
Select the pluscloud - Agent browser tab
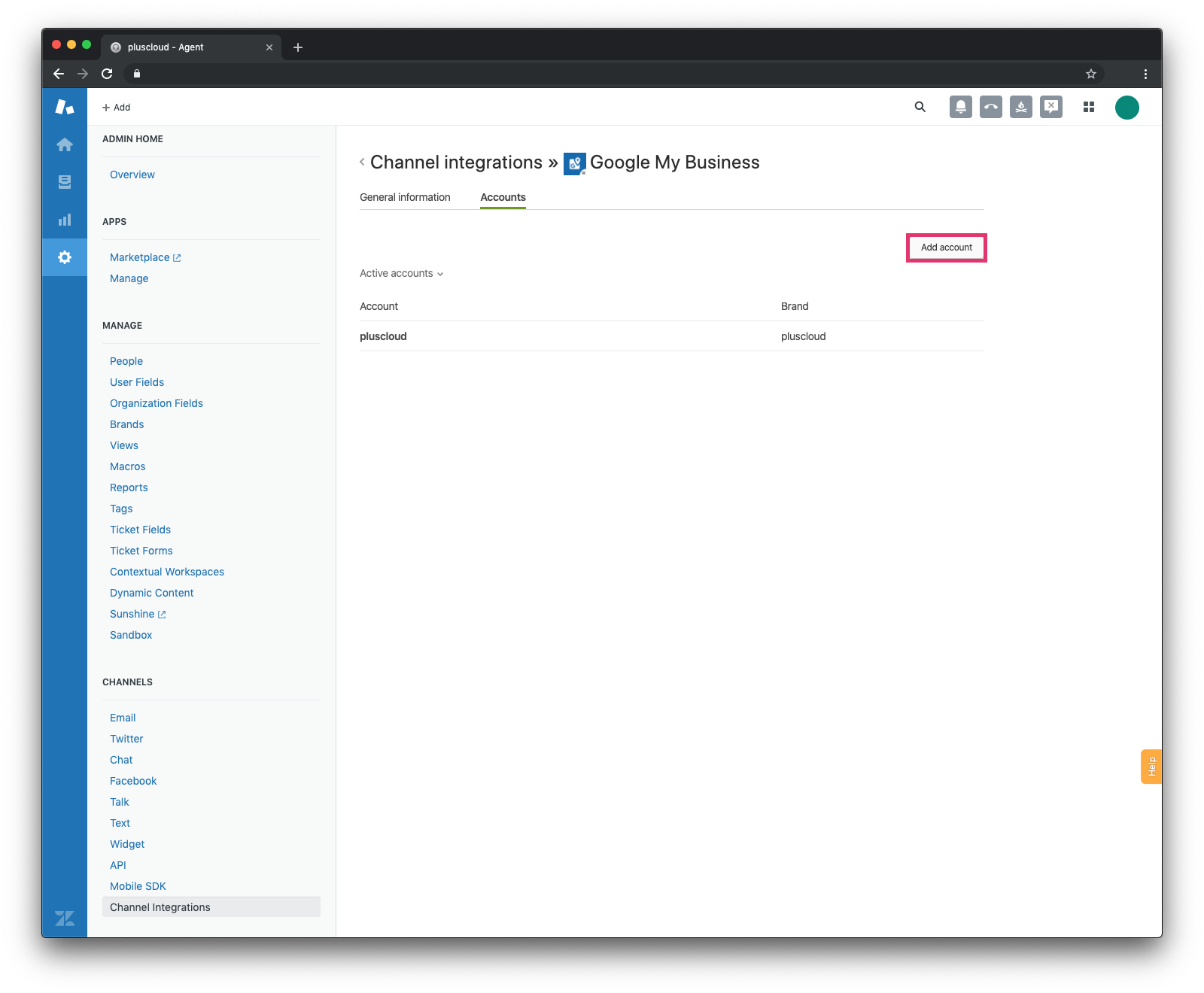tap(192, 47)
